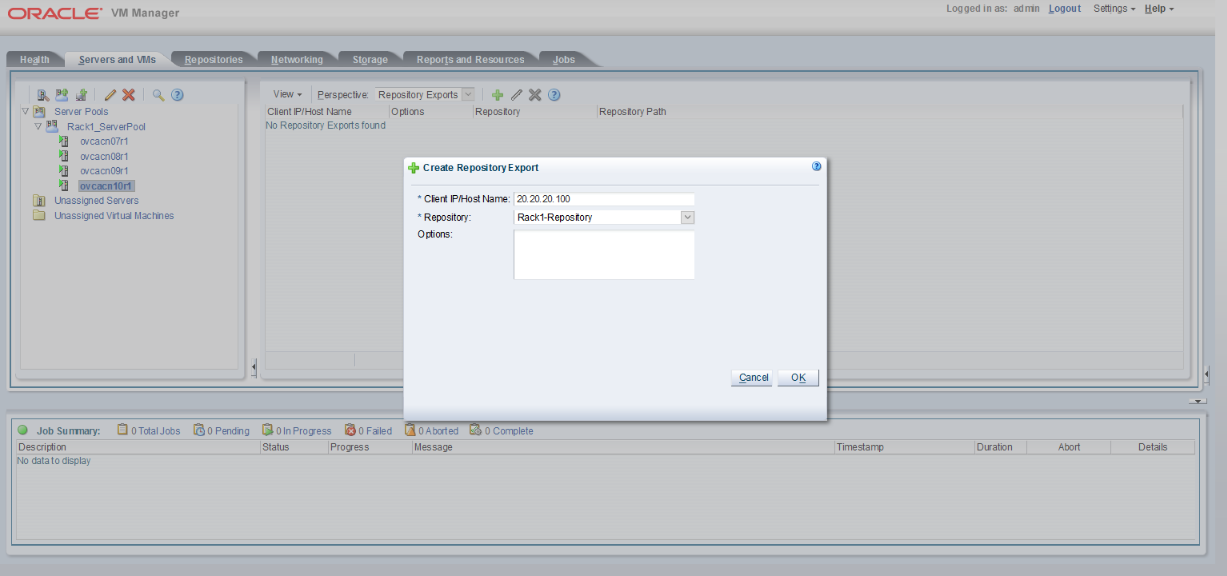
Task: Expand the View menu in the Repository Exports pane
Action: (286, 94)
